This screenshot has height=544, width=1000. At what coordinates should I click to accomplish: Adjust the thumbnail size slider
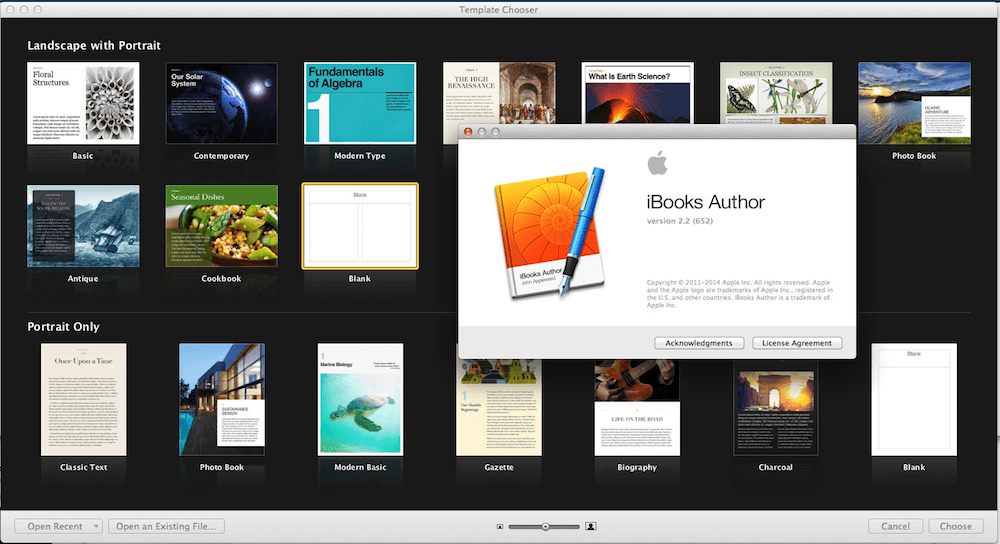point(545,527)
